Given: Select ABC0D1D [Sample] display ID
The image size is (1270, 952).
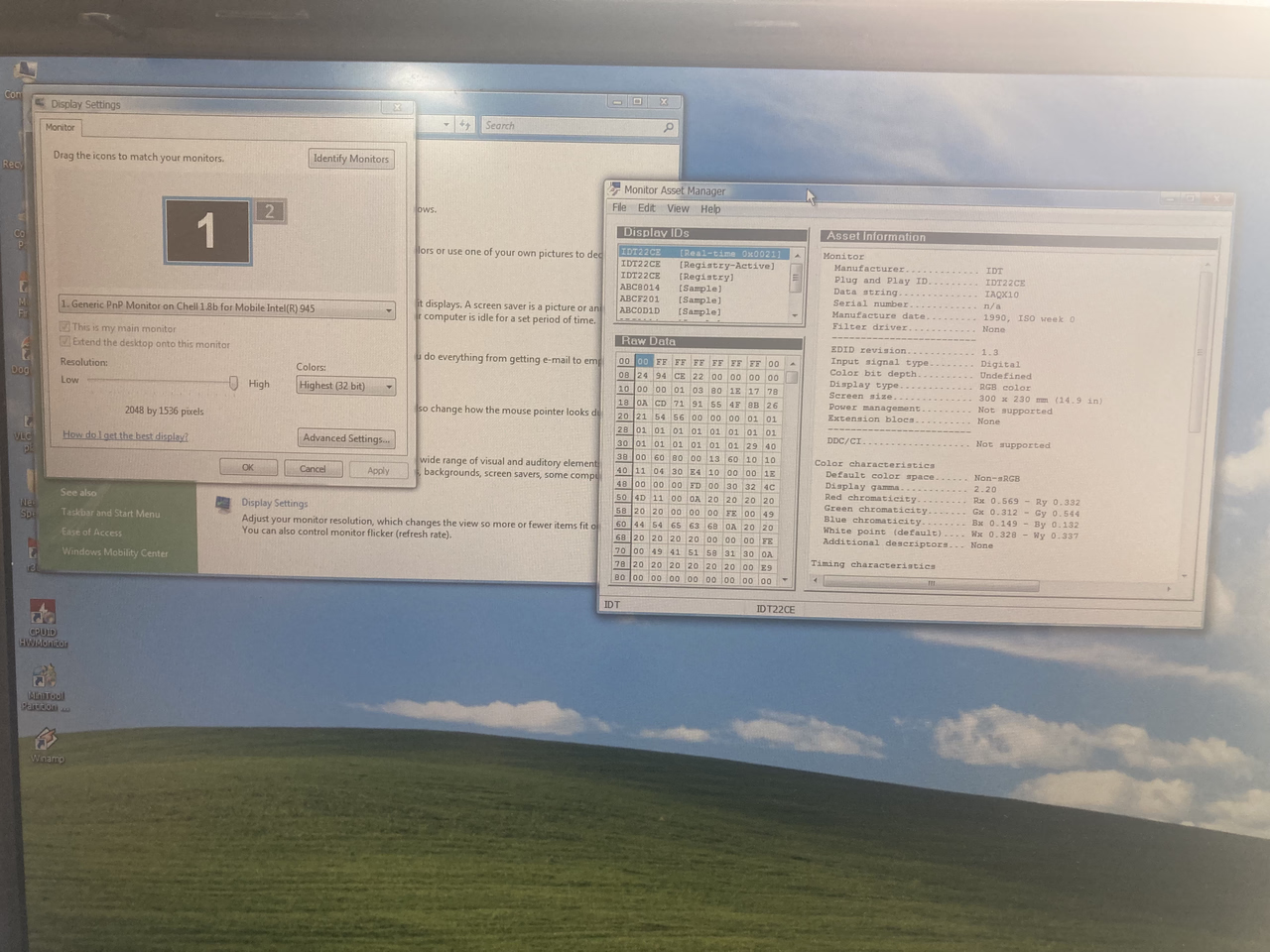Looking at the screenshot, I should point(703,311).
